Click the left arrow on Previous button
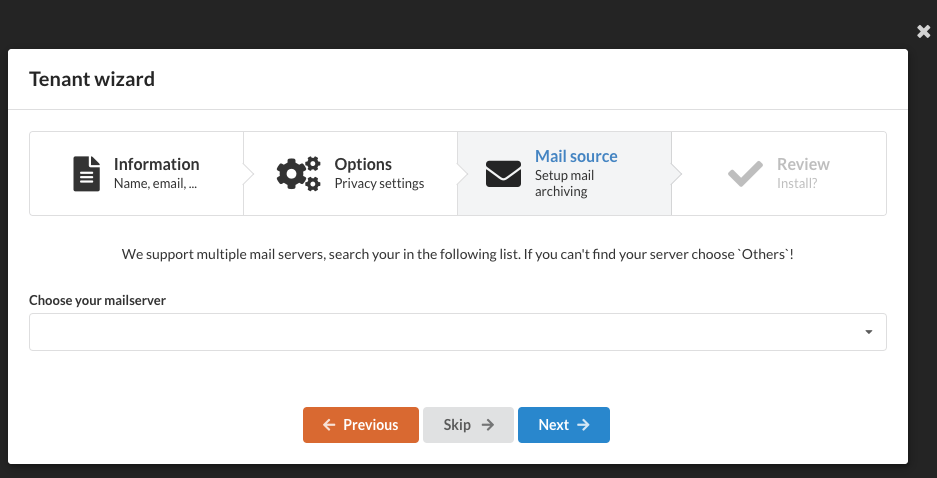The height and width of the screenshot is (478, 937). 329,425
